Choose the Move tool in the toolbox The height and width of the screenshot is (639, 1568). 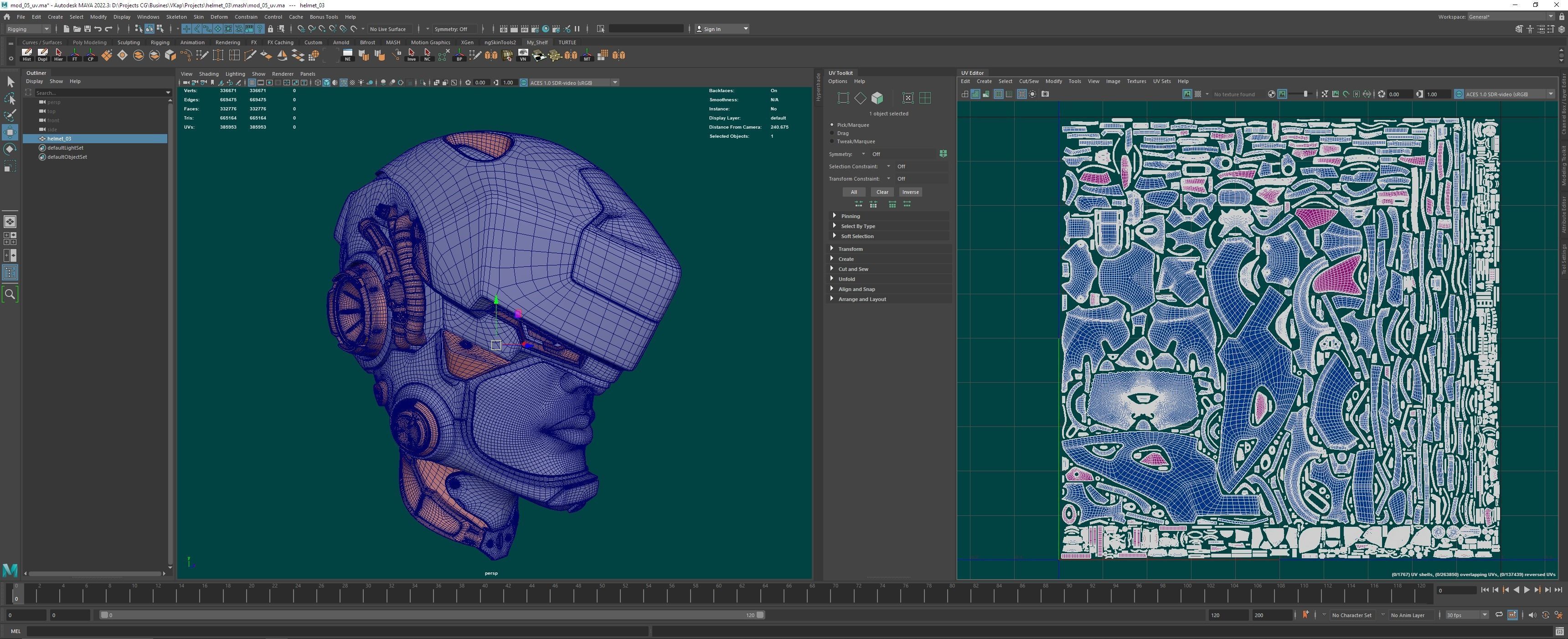pyautogui.click(x=10, y=132)
